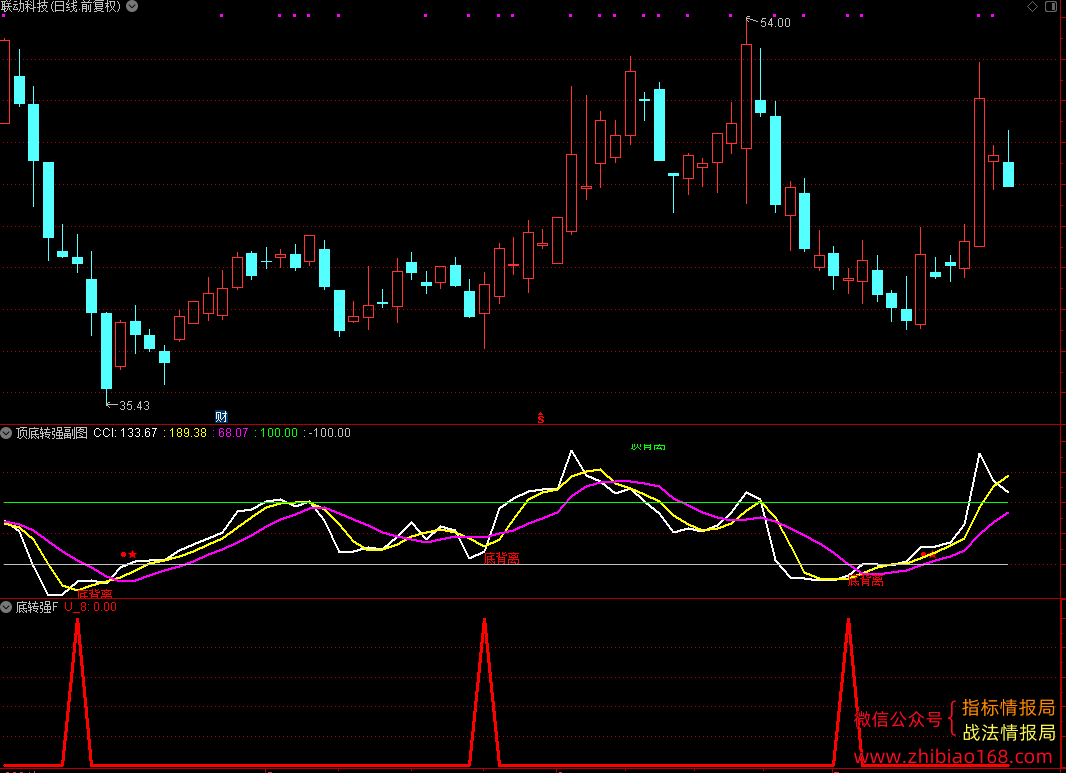Image resolution: width=1066 pixels, height=773 pixels.
Task: Click the diamond icon at chart top-right
Action: tap(1032, 6)
